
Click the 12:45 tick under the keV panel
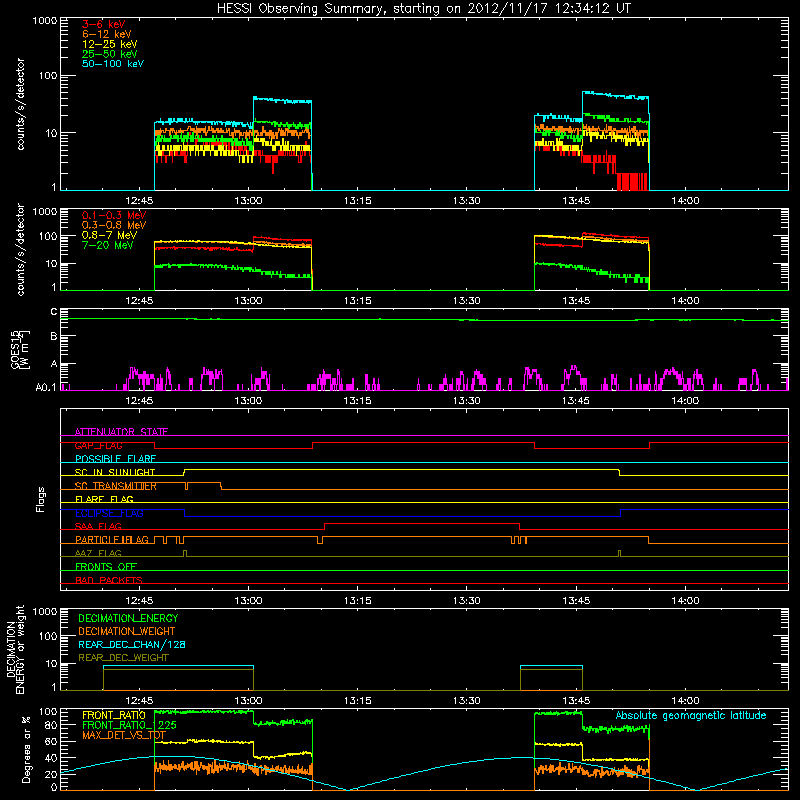139,201
